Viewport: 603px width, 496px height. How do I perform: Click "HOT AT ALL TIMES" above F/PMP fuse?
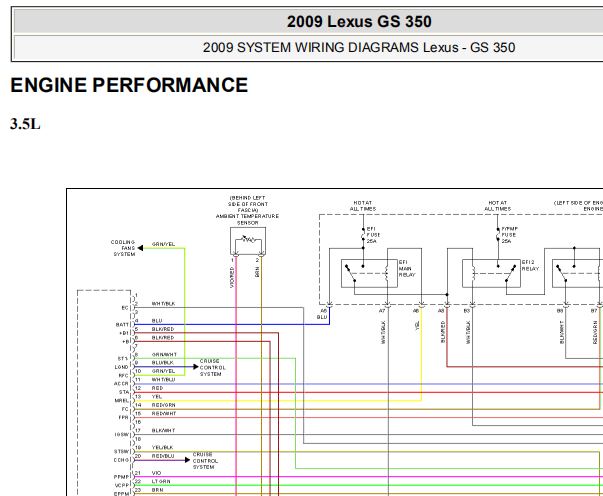[497, 206]
